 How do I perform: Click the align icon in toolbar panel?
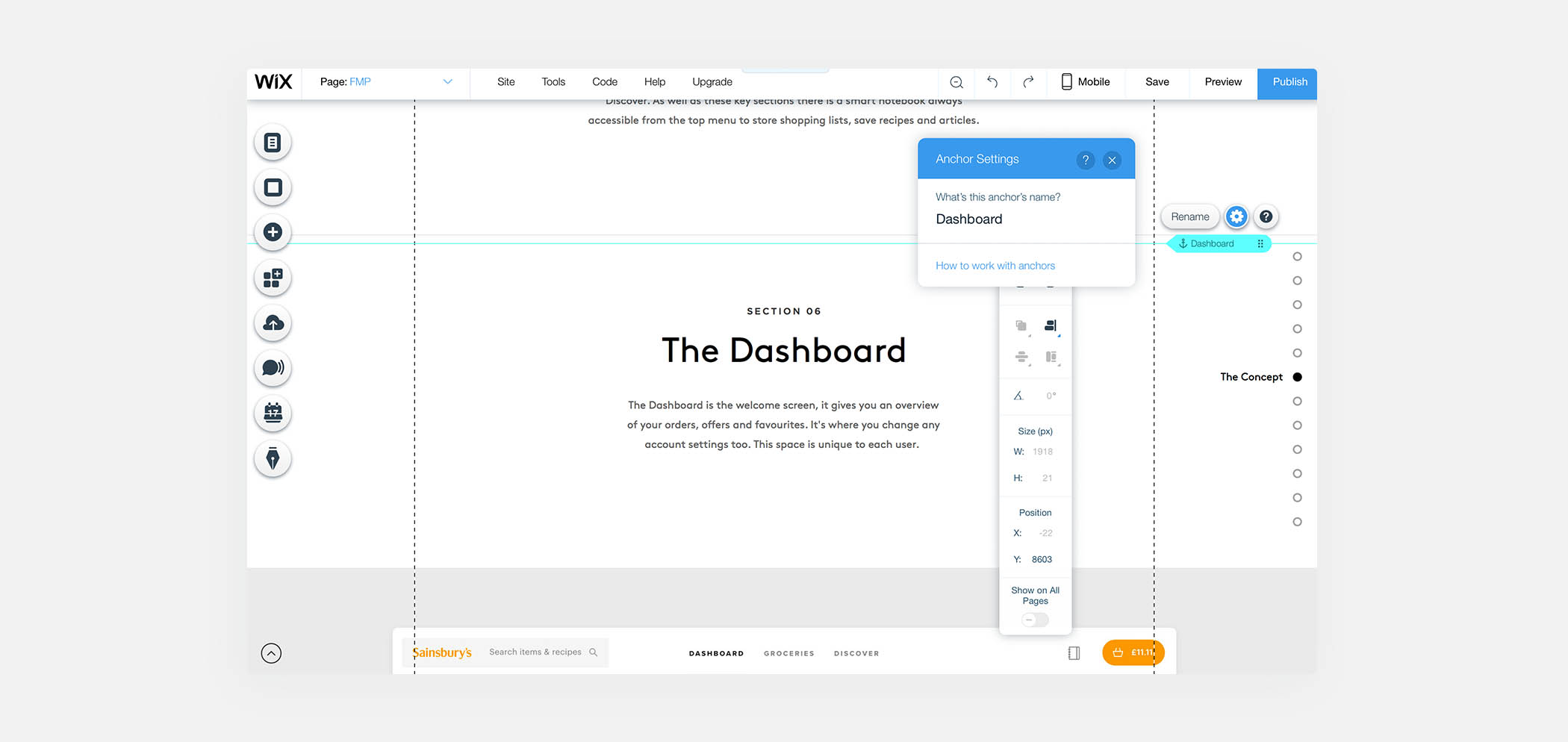[1021, 357]
